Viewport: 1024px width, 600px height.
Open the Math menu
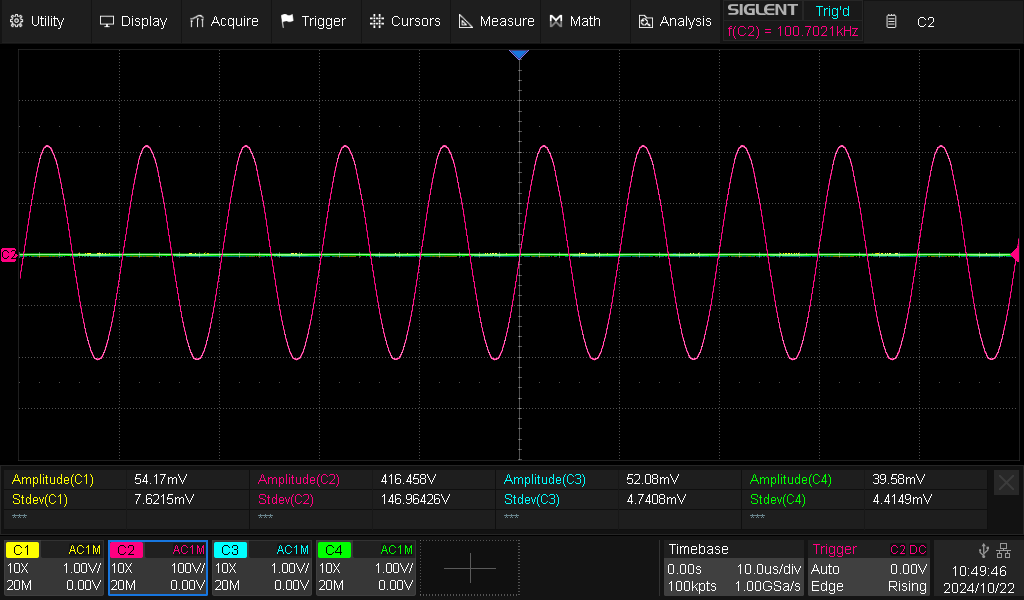point(575,22)
